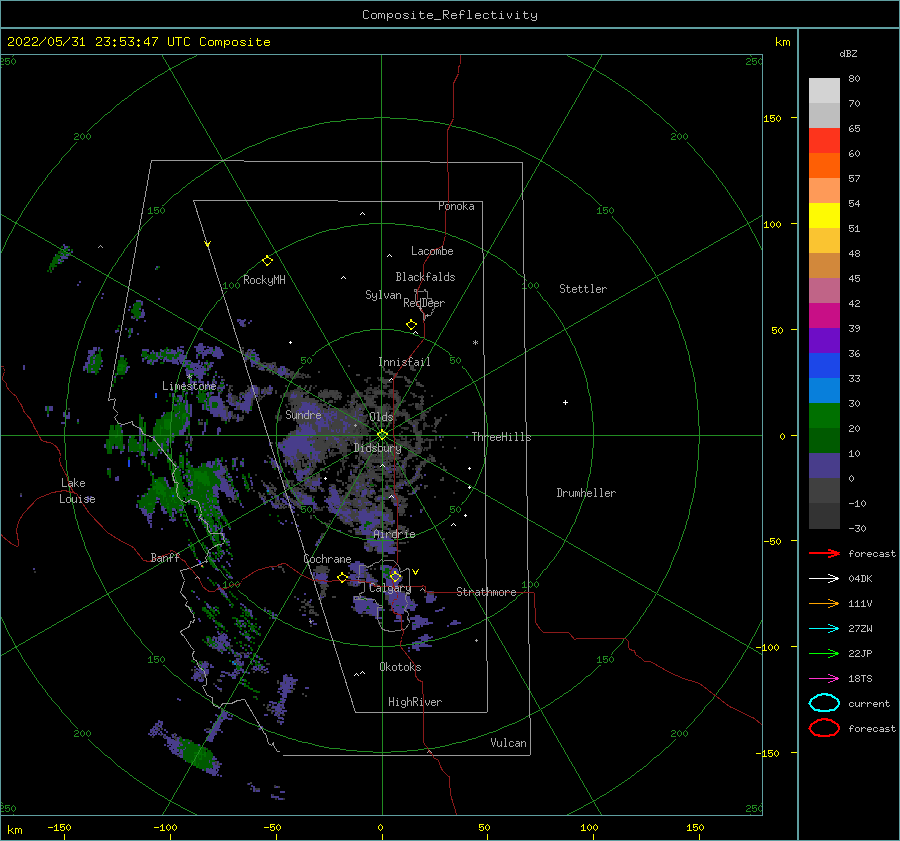The width and height of the screenshot is (900, 841).
Task: Click the cyan 27ZW arrow in legend
Action: (824, 629)
